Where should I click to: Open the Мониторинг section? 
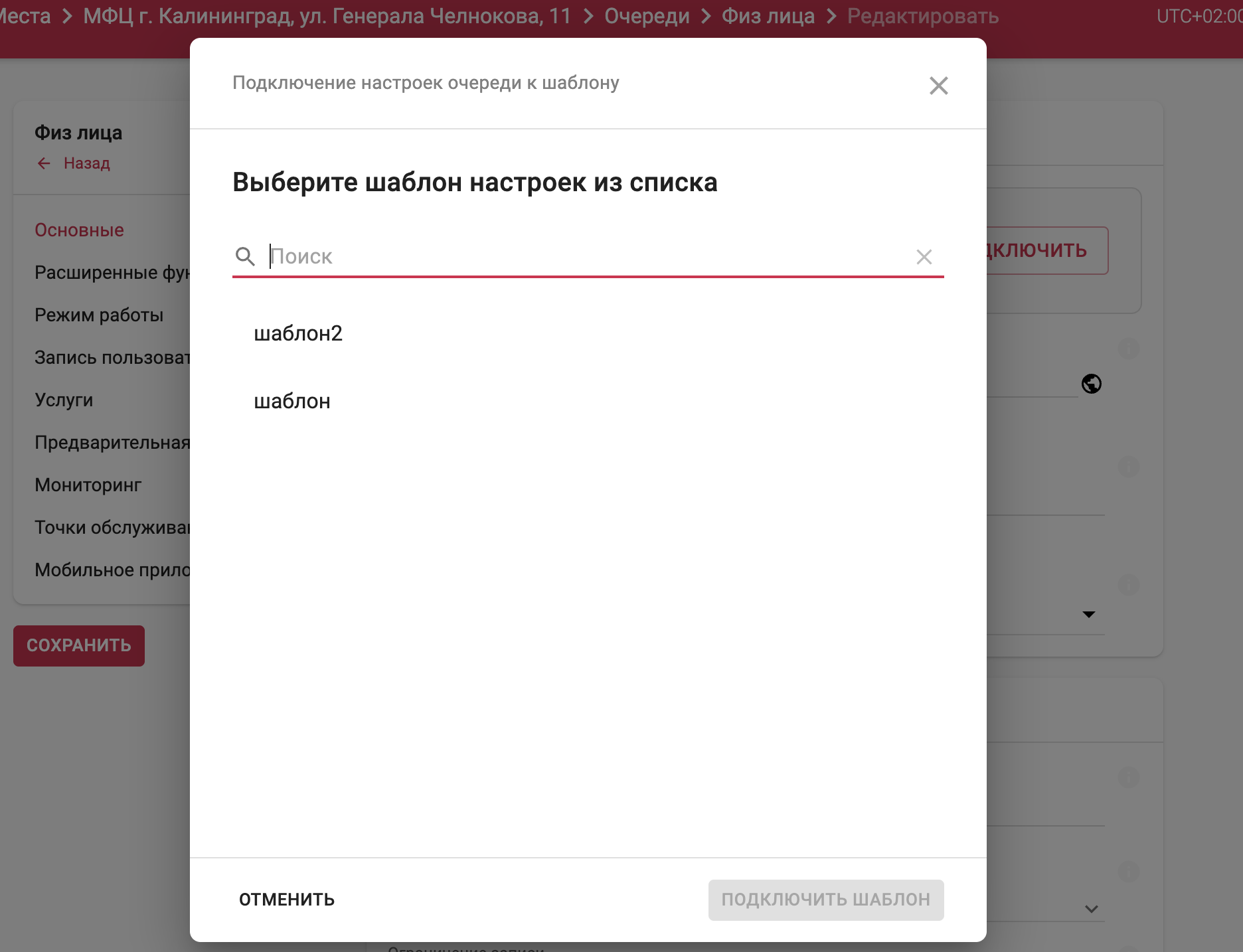88,485
